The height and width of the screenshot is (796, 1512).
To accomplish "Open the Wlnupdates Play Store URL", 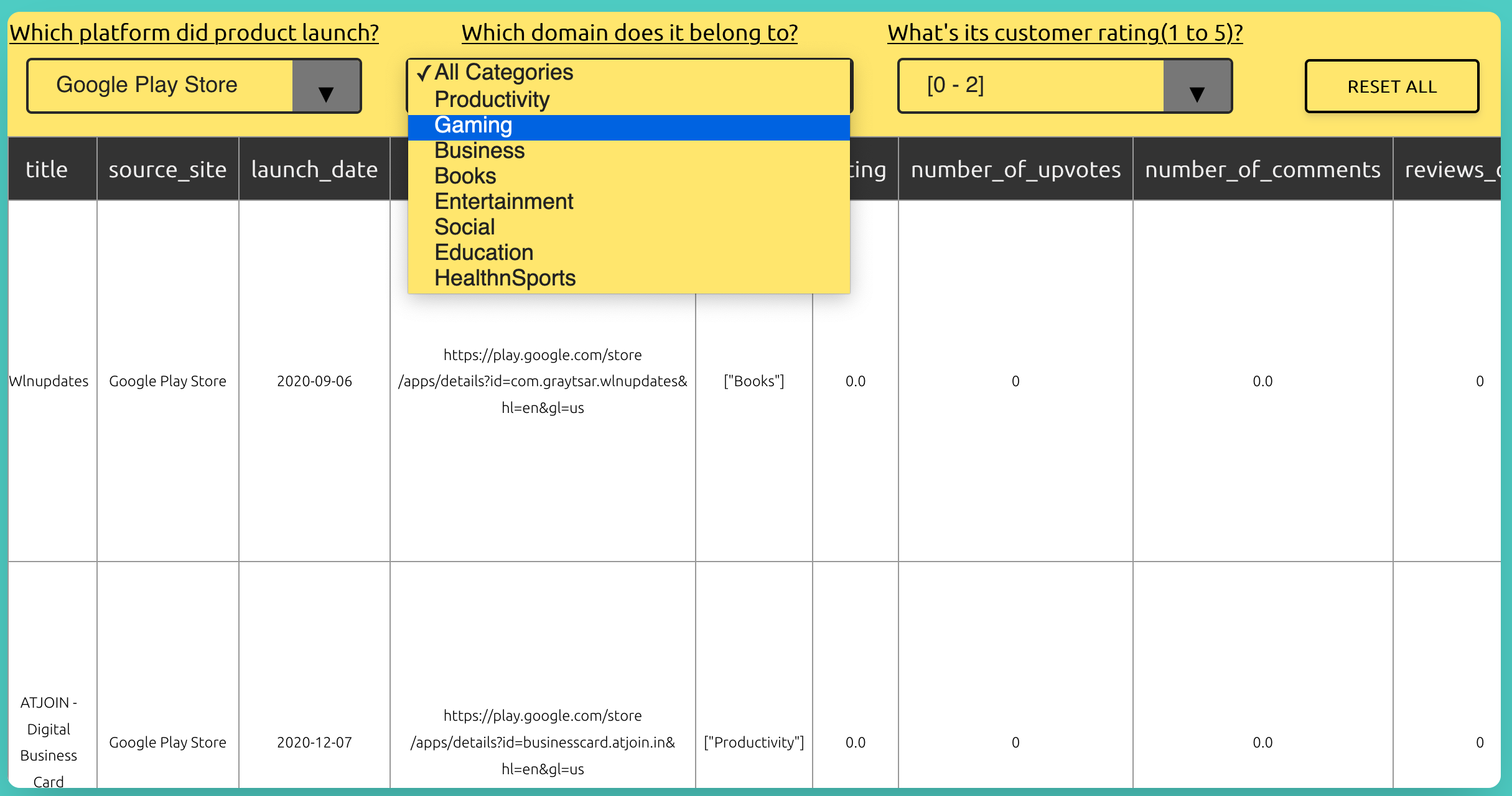I will pos(543,381).
